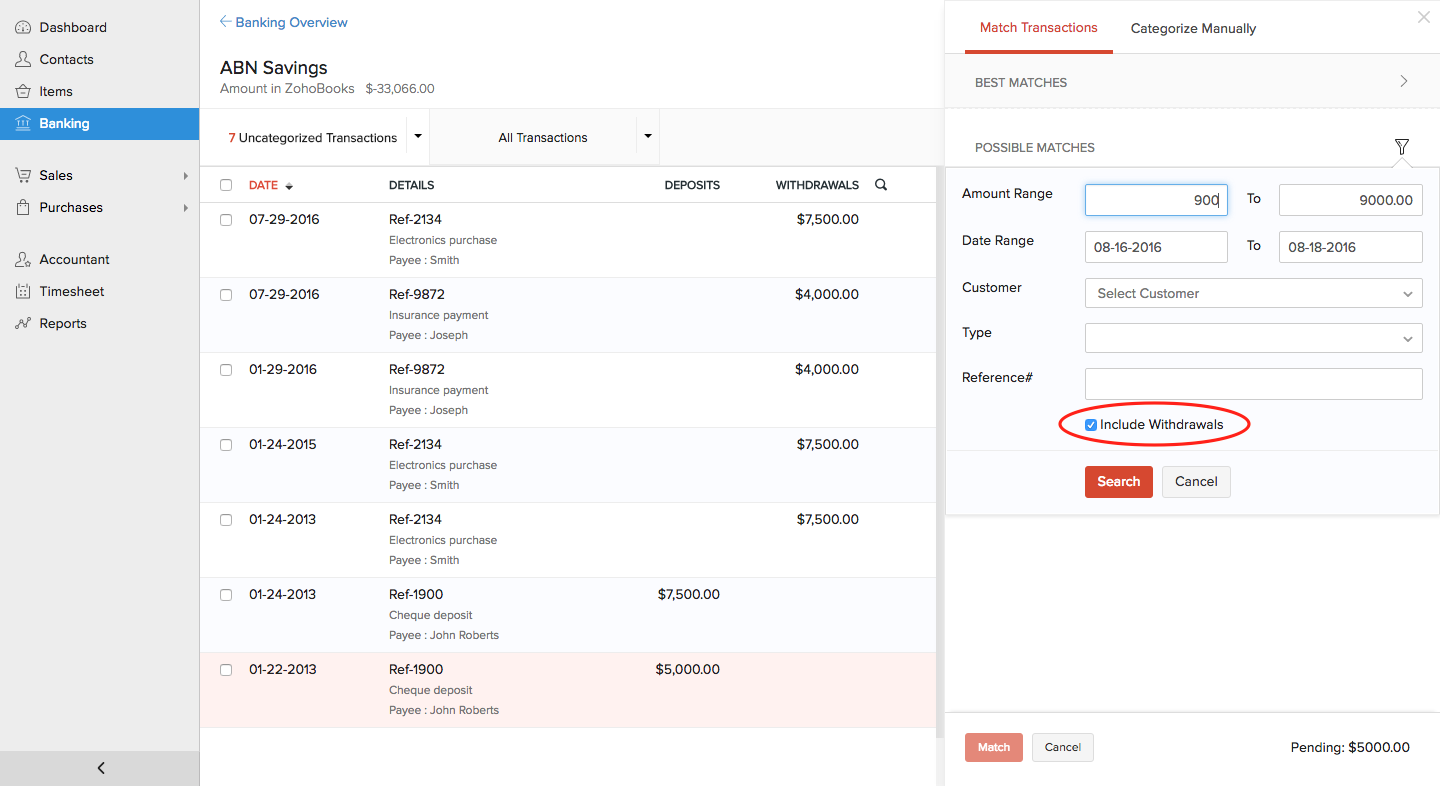Expand the All Transactions filter dropdown
Viewport: 1440px width, 786px height.
(x=648, y=137)
